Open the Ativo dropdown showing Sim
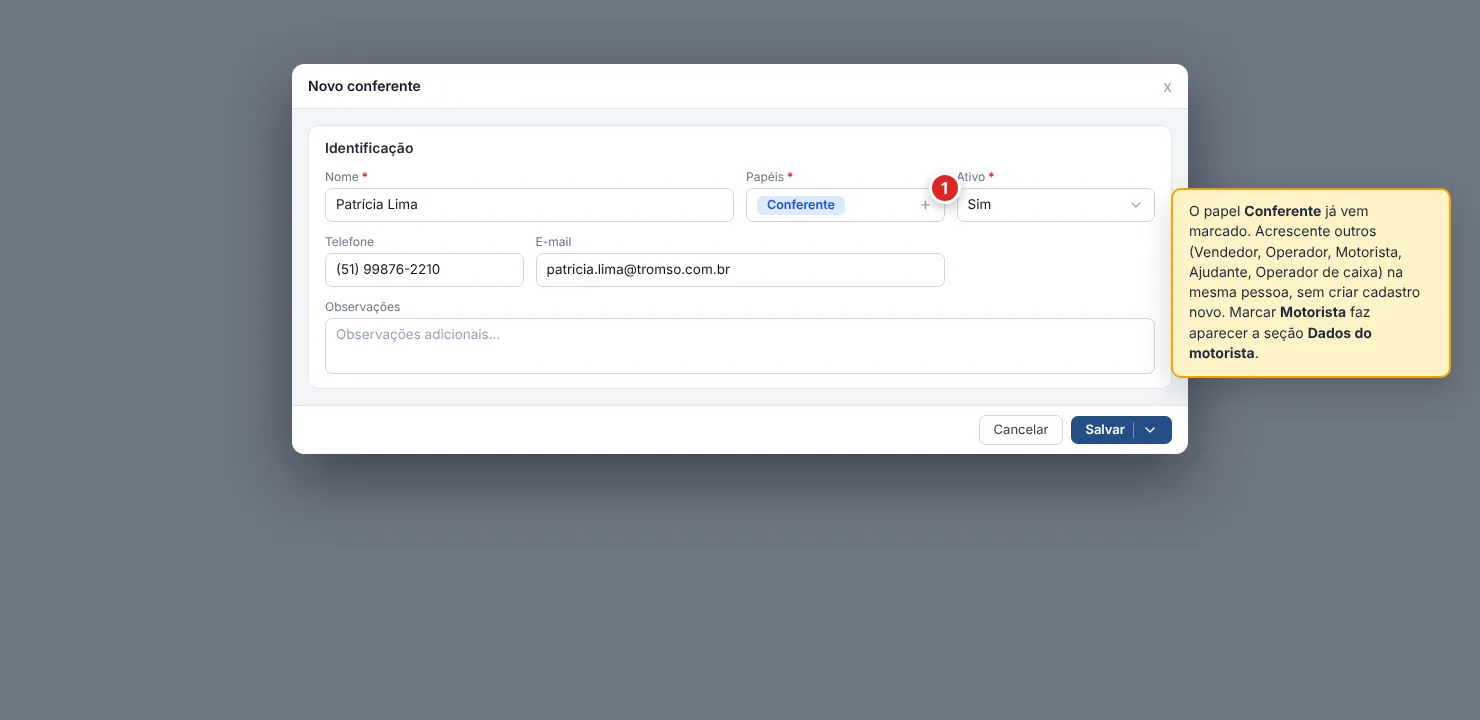 [x=1056, y=205]
